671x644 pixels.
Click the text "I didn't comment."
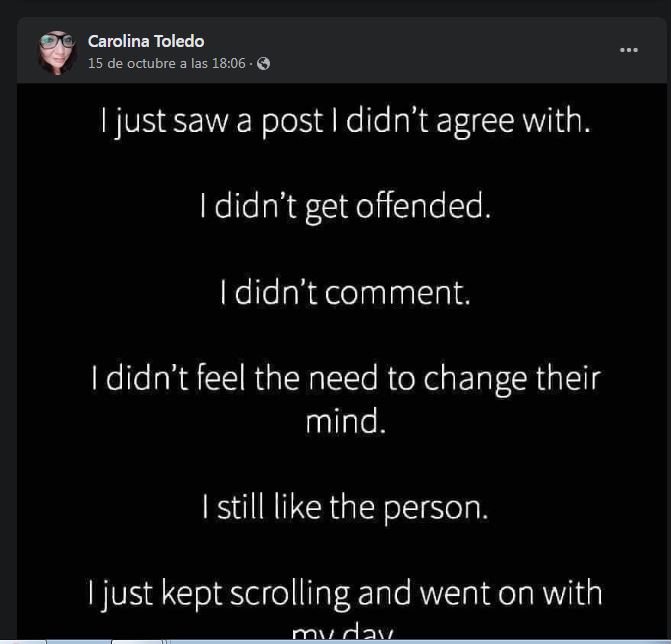coord(345,293)
